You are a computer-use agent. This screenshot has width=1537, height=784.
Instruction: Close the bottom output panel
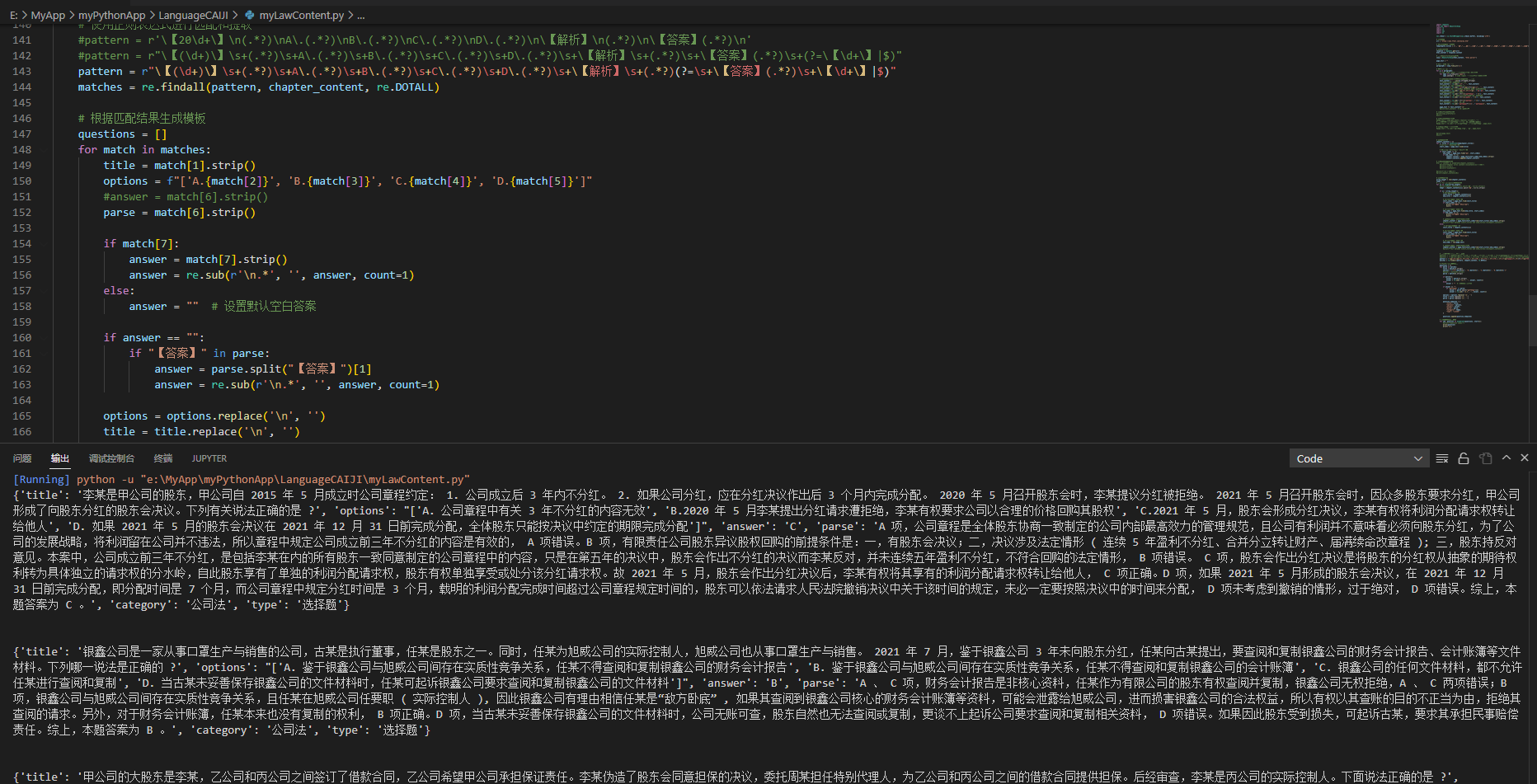point(1525,458)
